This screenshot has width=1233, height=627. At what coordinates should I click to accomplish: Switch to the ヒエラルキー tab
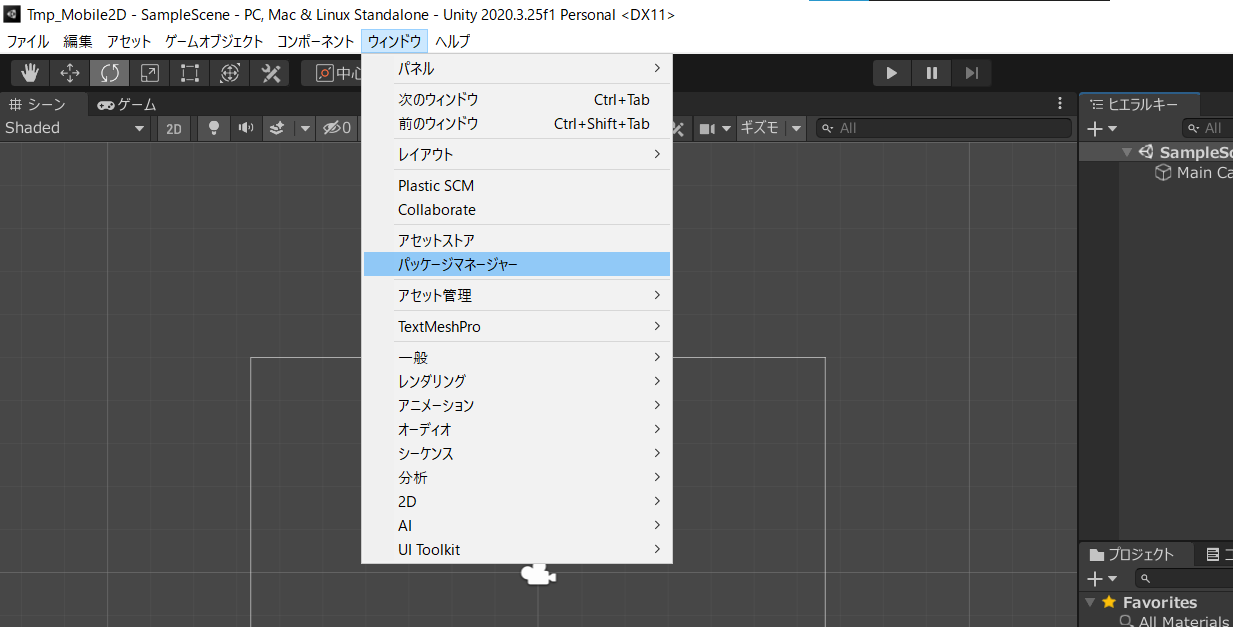[1139, 104]
